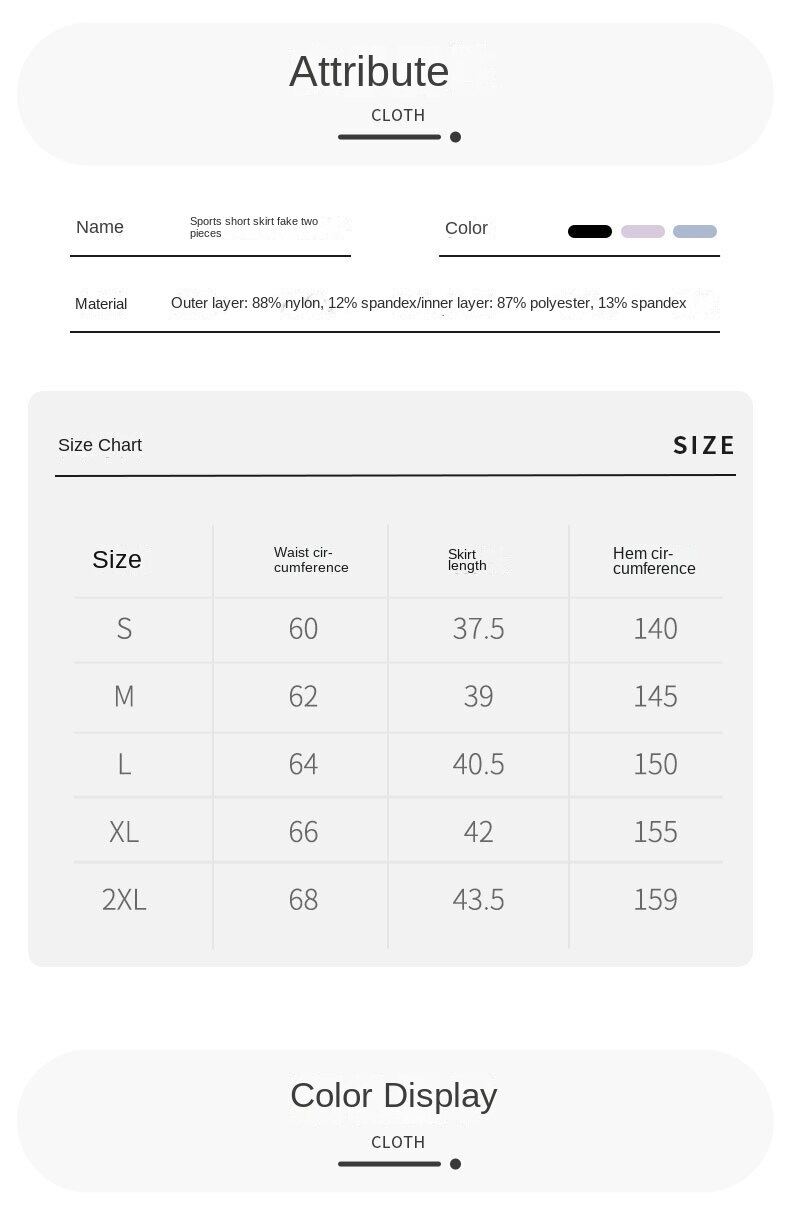This screenshot has height=1207, width=790.
Task: Click the Waist circumference column header
Action: tap(311, 560)
